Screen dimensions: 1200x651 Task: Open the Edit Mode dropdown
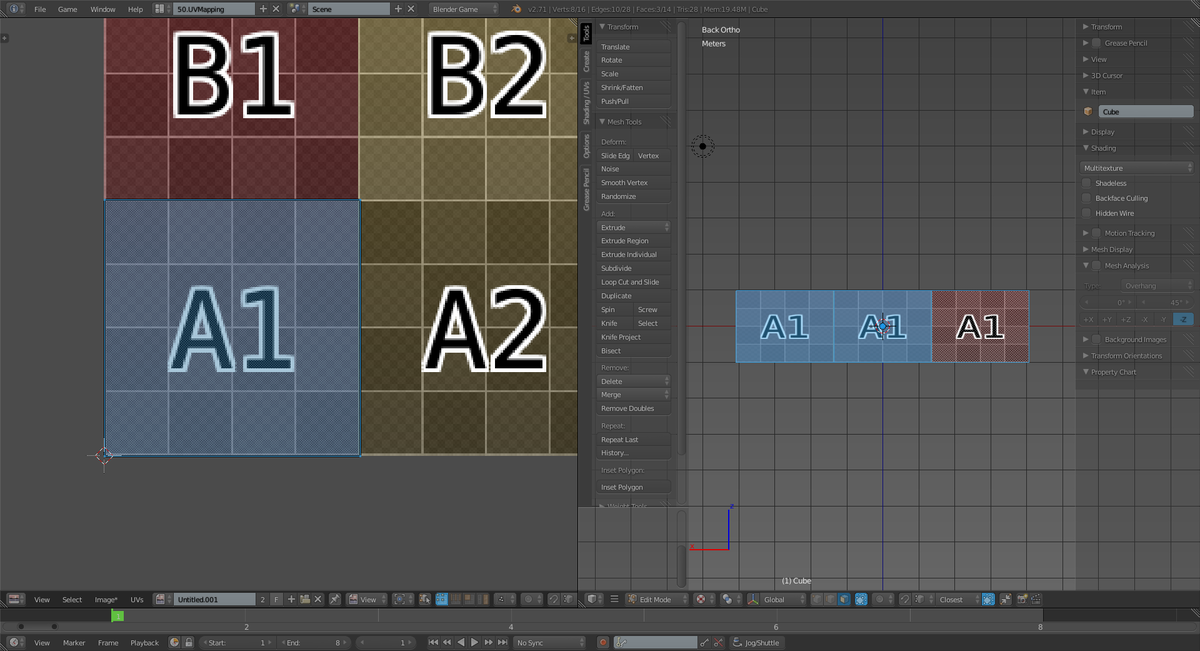[x=656, y=600]
